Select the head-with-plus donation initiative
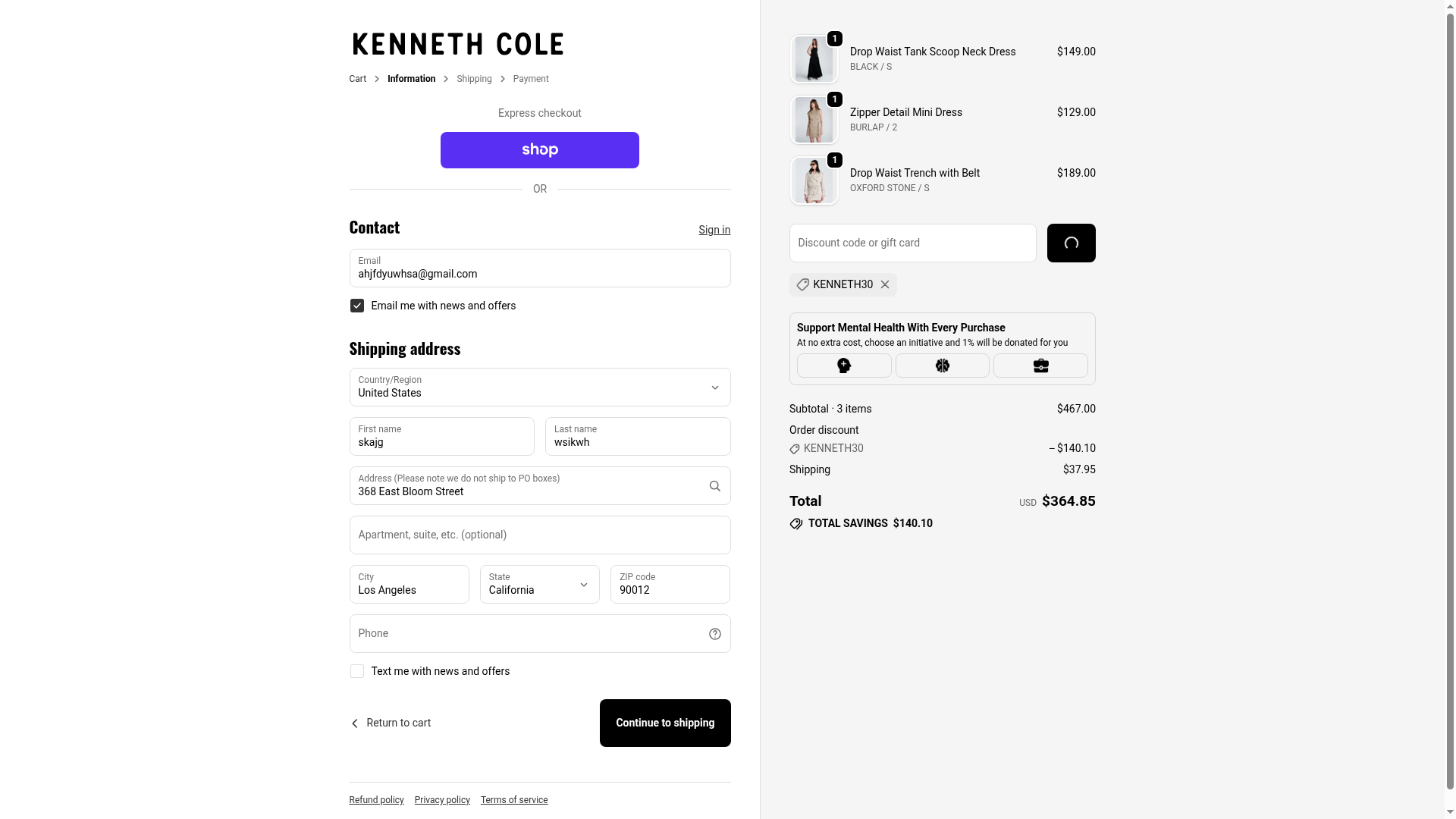 tap(844, 366)
